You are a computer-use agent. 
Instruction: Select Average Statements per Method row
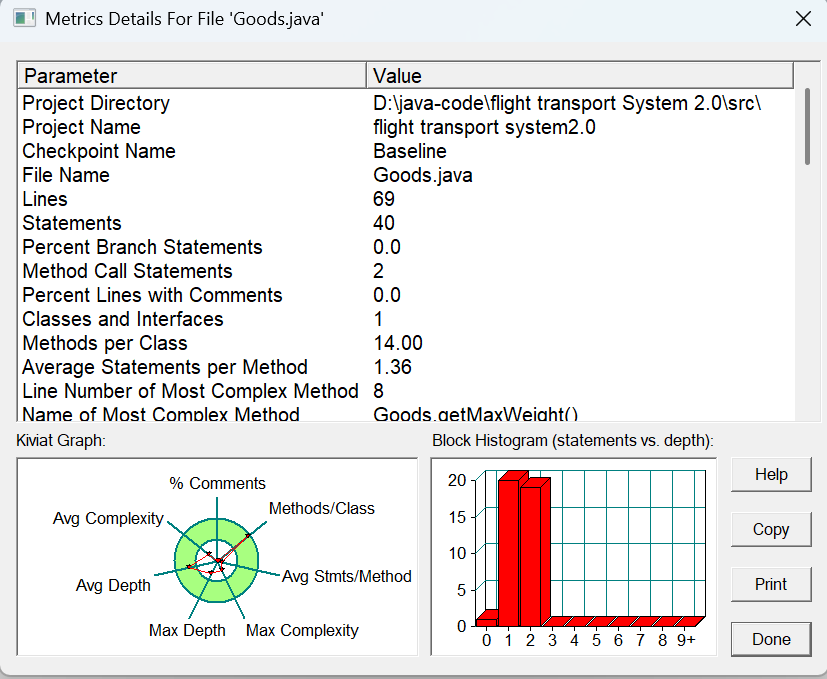165,367
